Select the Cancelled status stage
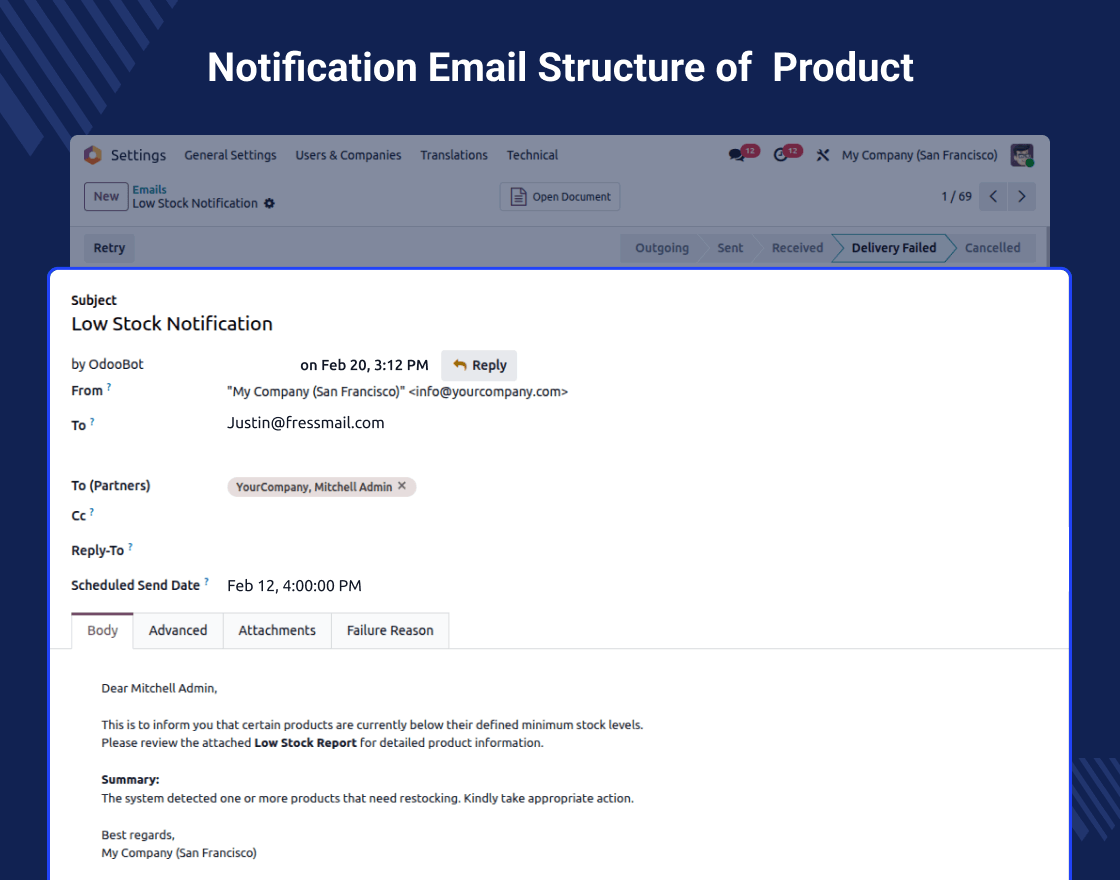 (x=992, y=248)
